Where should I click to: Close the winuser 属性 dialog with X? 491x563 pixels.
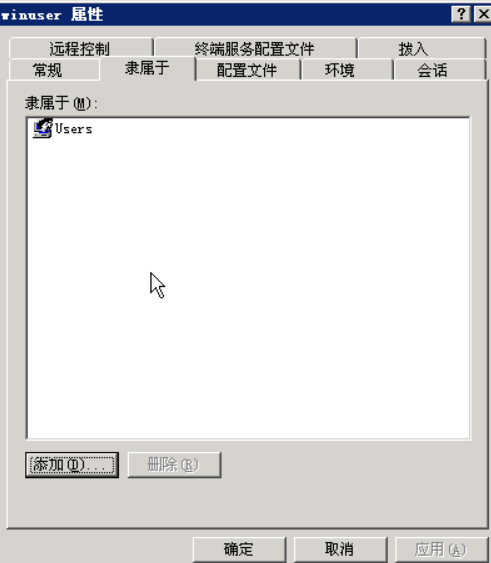(x=483, y=14)
